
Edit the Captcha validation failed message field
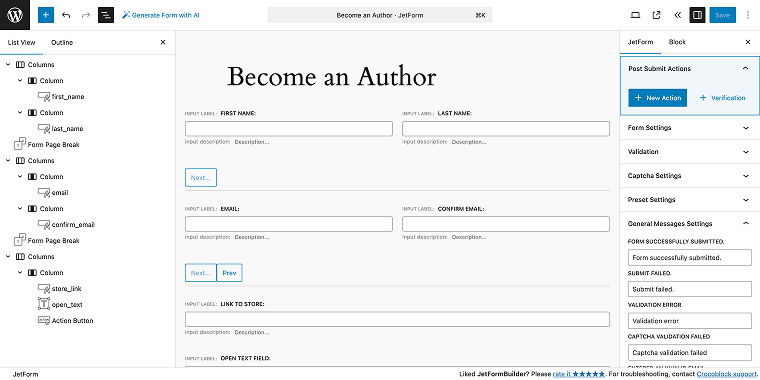(x=690, y=352)
